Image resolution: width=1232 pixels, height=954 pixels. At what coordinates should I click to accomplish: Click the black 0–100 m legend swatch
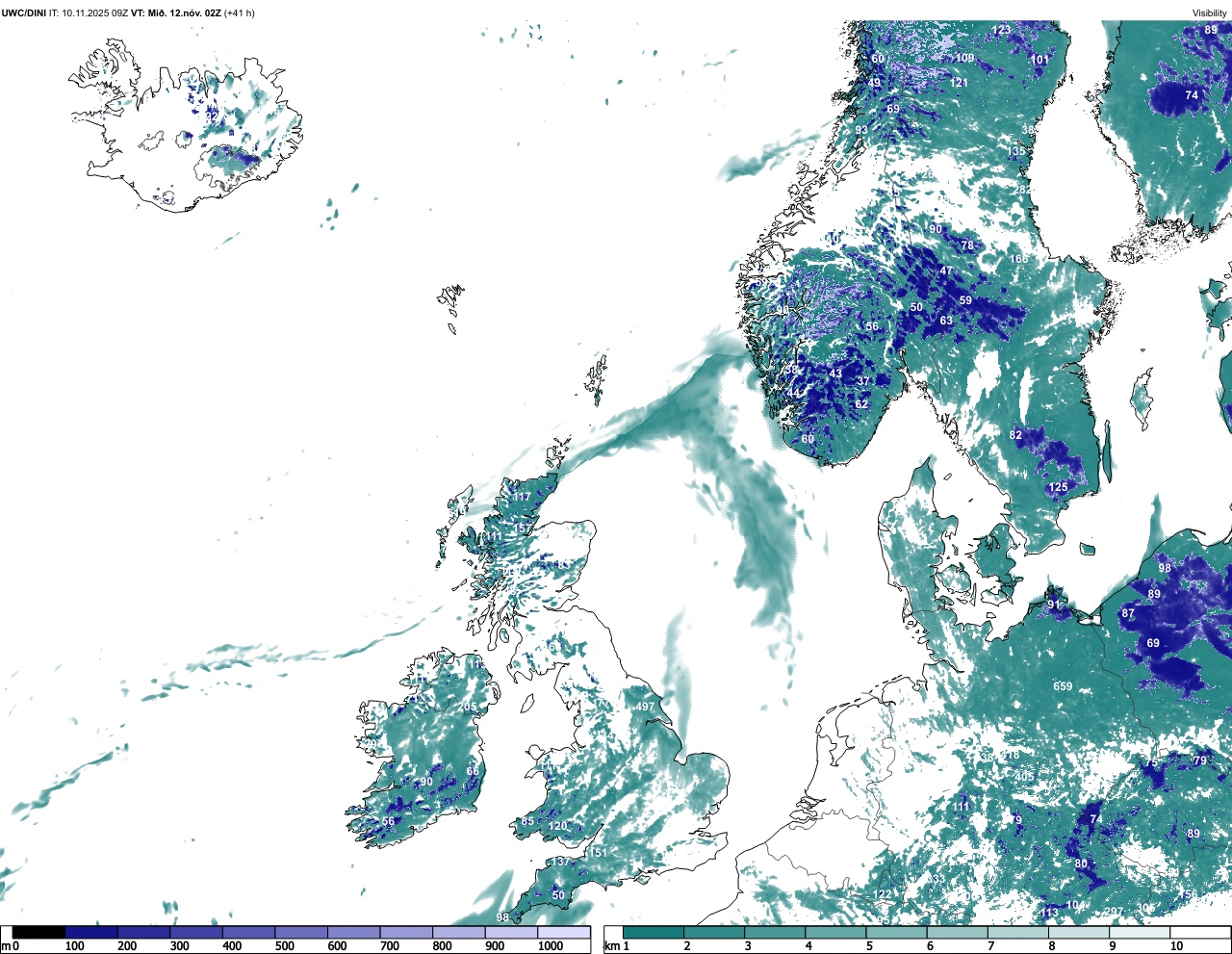point(39,932)
